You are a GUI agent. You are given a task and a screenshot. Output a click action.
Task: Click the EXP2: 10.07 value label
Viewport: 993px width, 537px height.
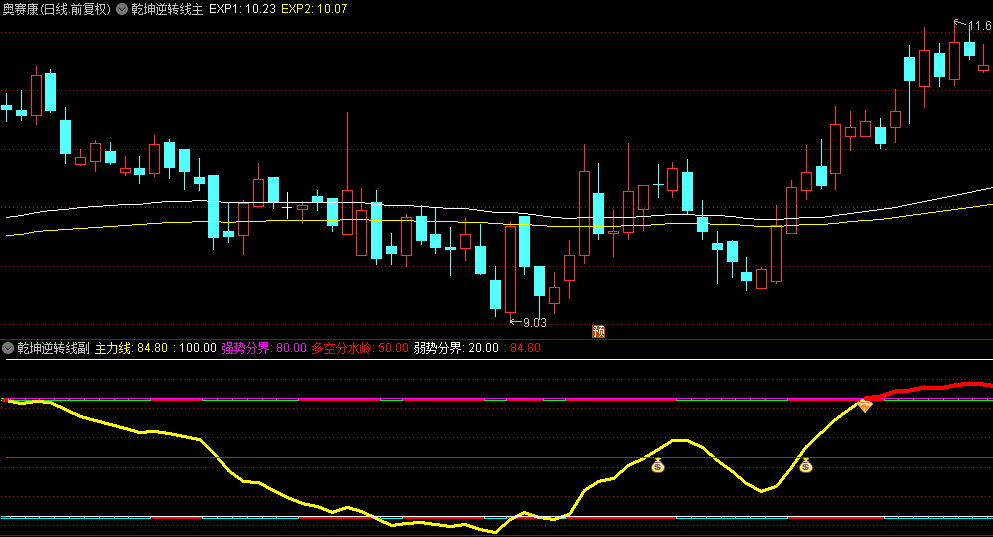[x=314, y=9]
